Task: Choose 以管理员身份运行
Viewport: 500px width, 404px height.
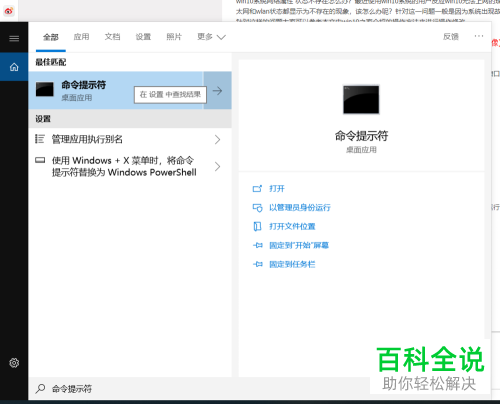Action: 300,208
